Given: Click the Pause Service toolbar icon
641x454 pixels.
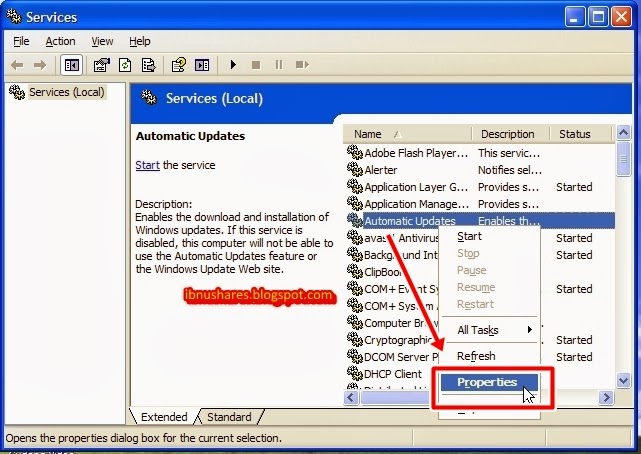Looking at the screenshot, I should tap(279, 65).
